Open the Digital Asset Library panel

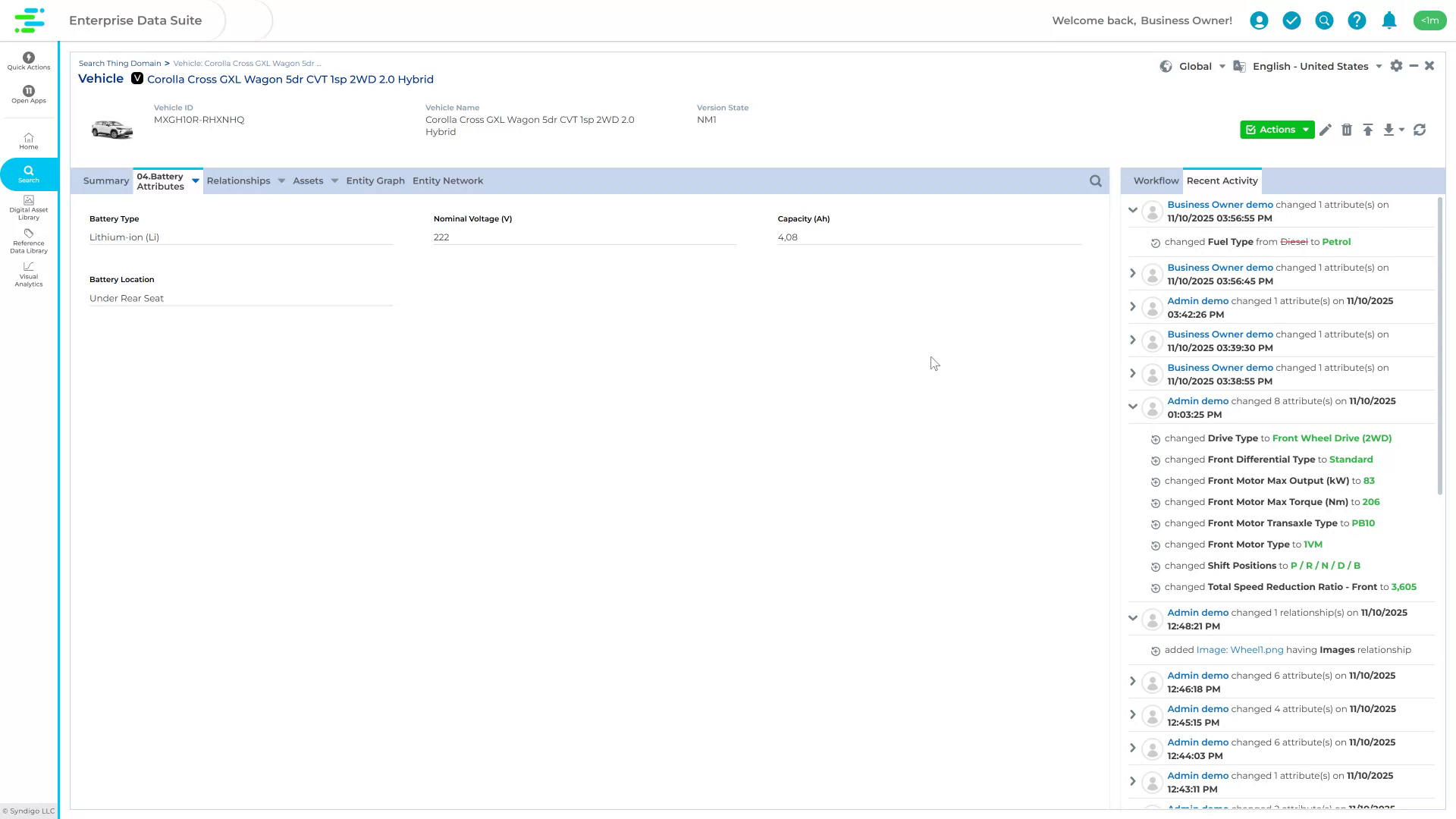pos(28,208)
